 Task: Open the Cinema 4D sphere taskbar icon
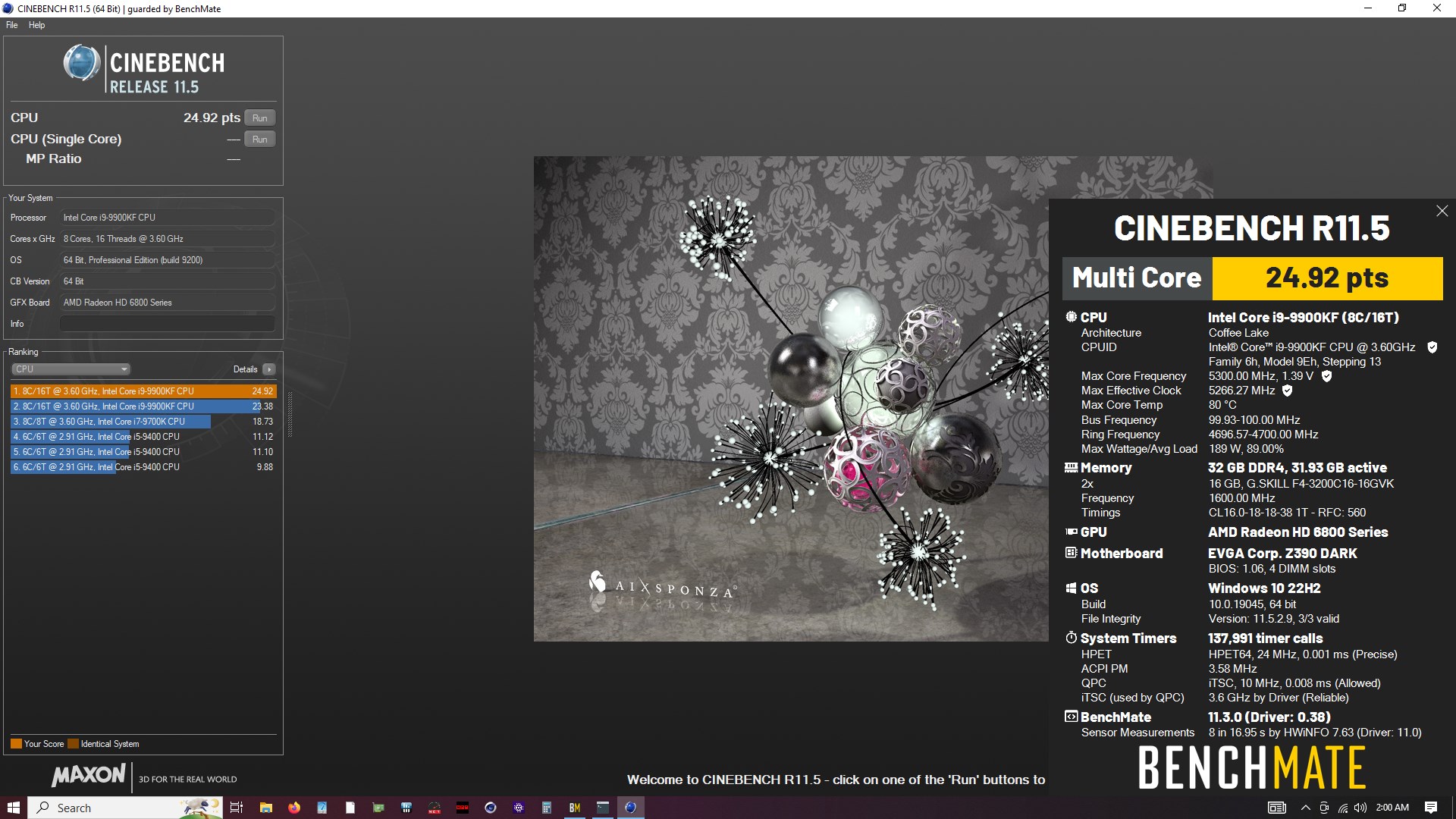click(x=491, y=808)
